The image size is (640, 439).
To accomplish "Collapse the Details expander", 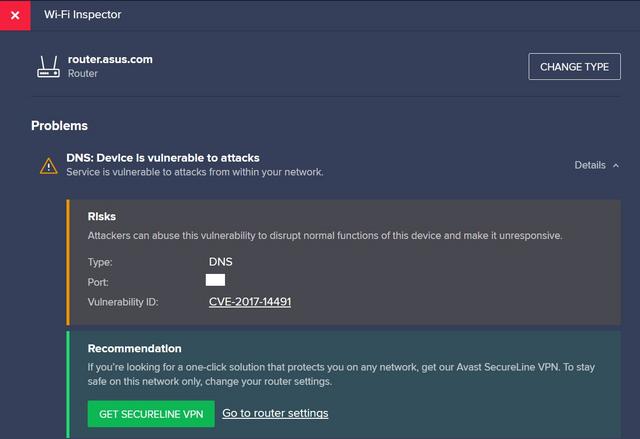I will click(596, 165).
